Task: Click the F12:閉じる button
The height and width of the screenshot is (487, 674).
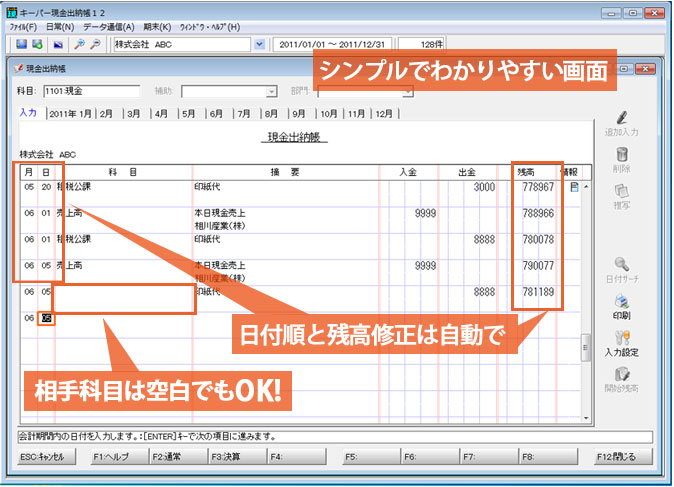Action: 623,456
